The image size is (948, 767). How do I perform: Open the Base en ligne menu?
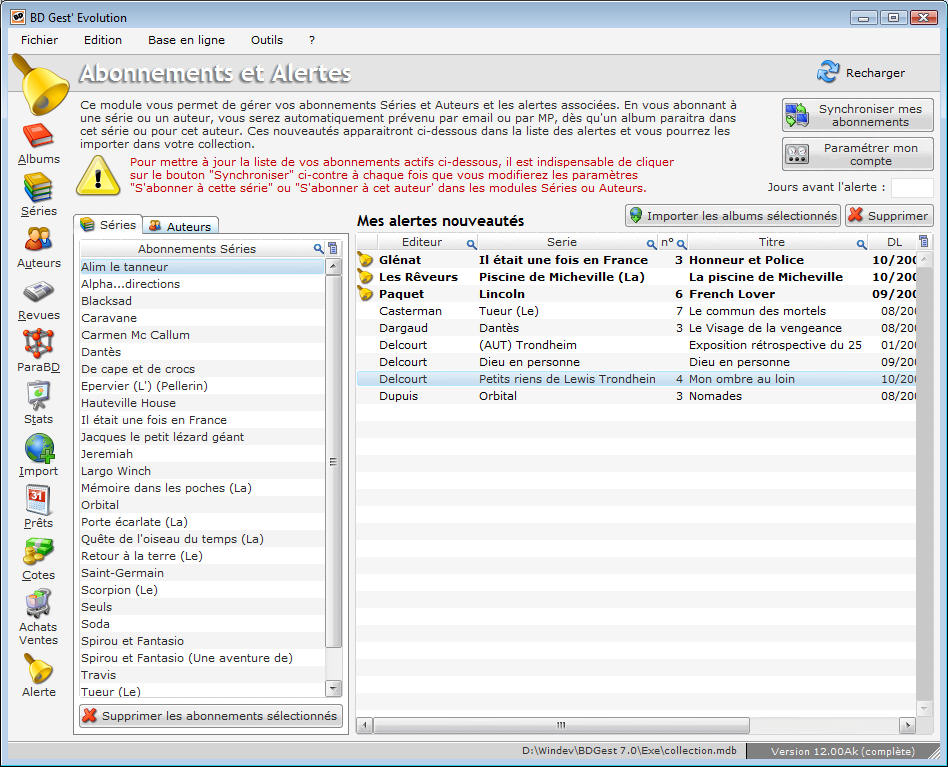click(186, 40)
